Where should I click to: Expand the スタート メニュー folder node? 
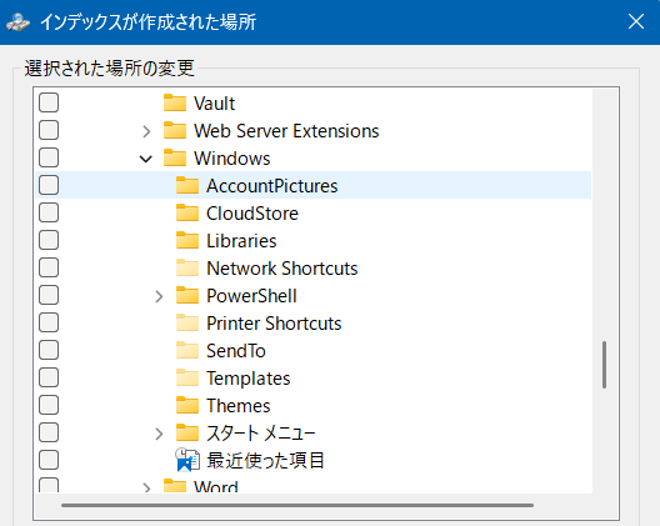pos(159,434)
